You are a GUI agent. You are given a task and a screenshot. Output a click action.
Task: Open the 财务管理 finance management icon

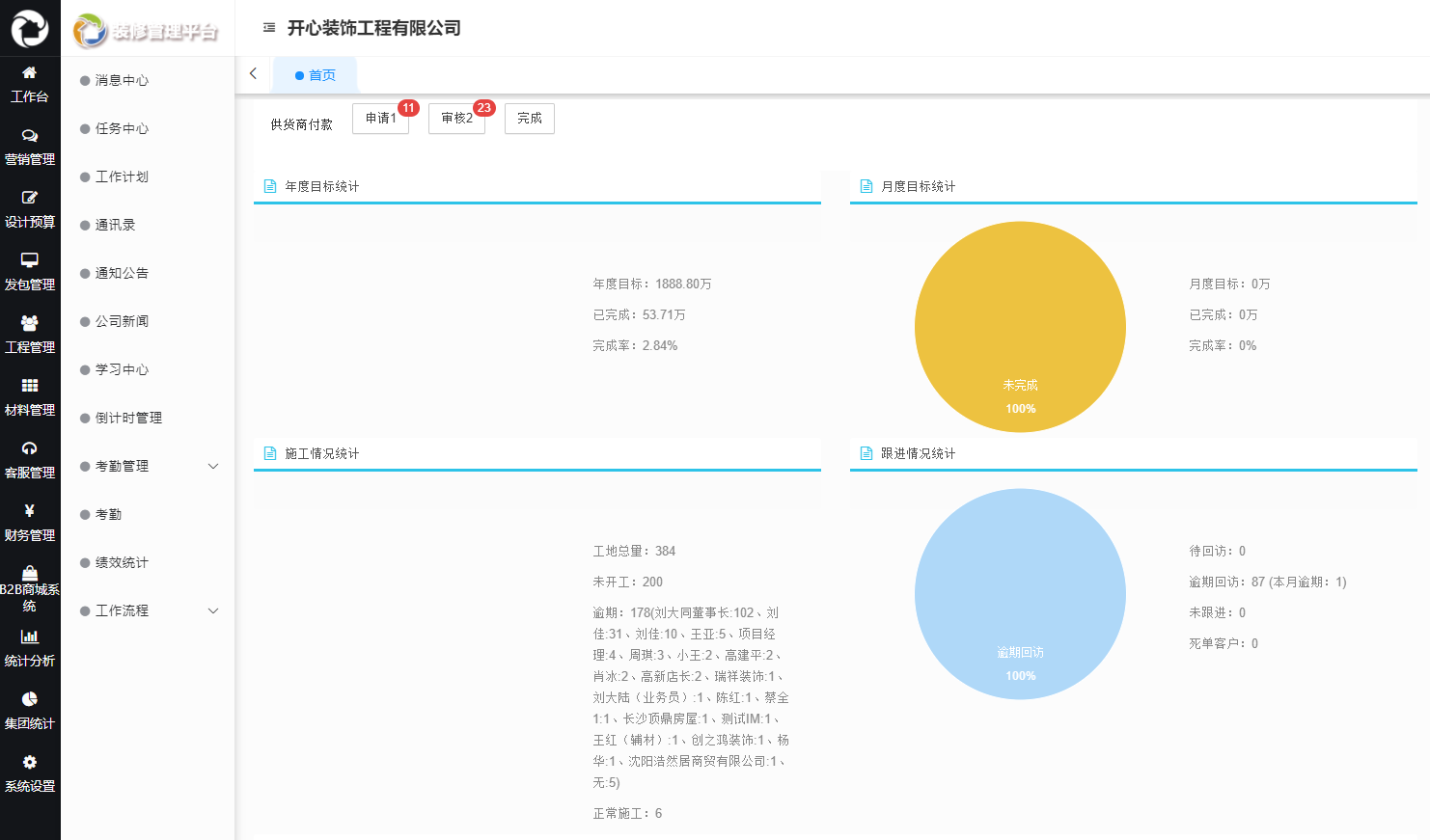[x=30, y=522]
